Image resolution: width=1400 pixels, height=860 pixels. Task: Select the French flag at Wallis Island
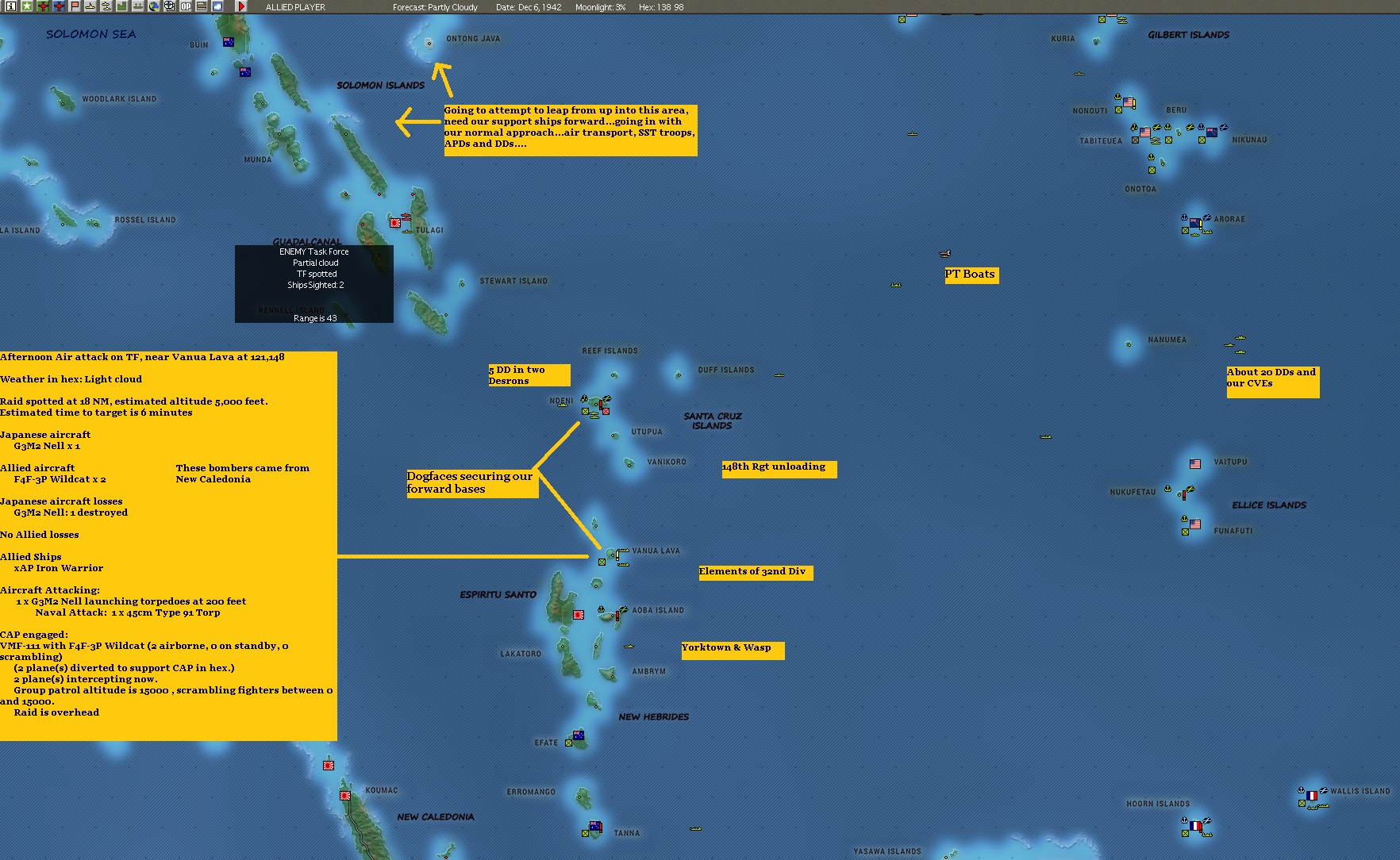1312,796
